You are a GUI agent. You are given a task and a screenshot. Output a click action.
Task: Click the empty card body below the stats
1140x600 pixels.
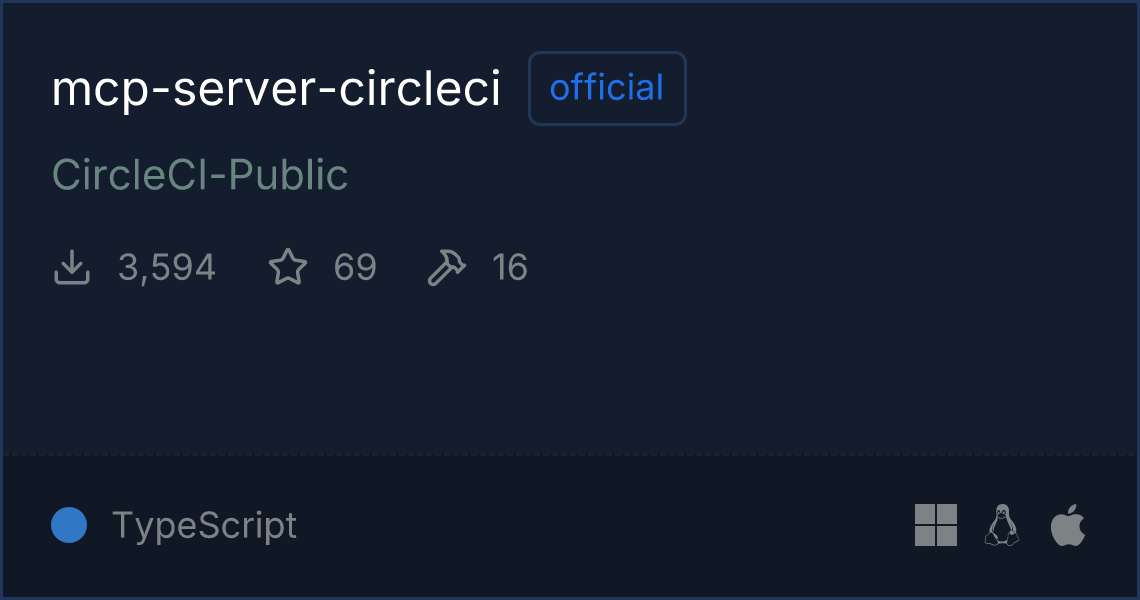click(x=570, y=370)
